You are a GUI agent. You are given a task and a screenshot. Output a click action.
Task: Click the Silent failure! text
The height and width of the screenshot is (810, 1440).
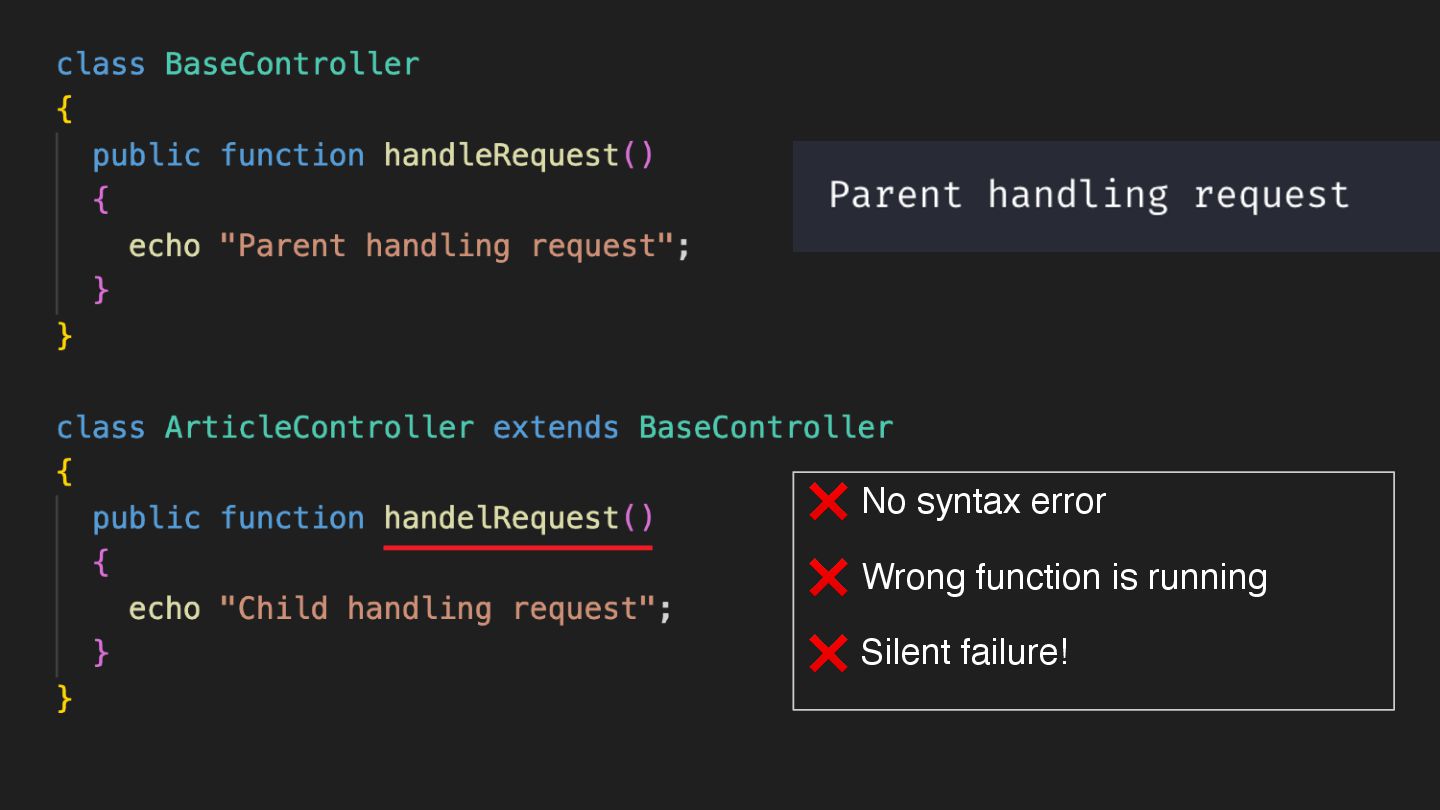pyautogui.click(x=964, y=652)
